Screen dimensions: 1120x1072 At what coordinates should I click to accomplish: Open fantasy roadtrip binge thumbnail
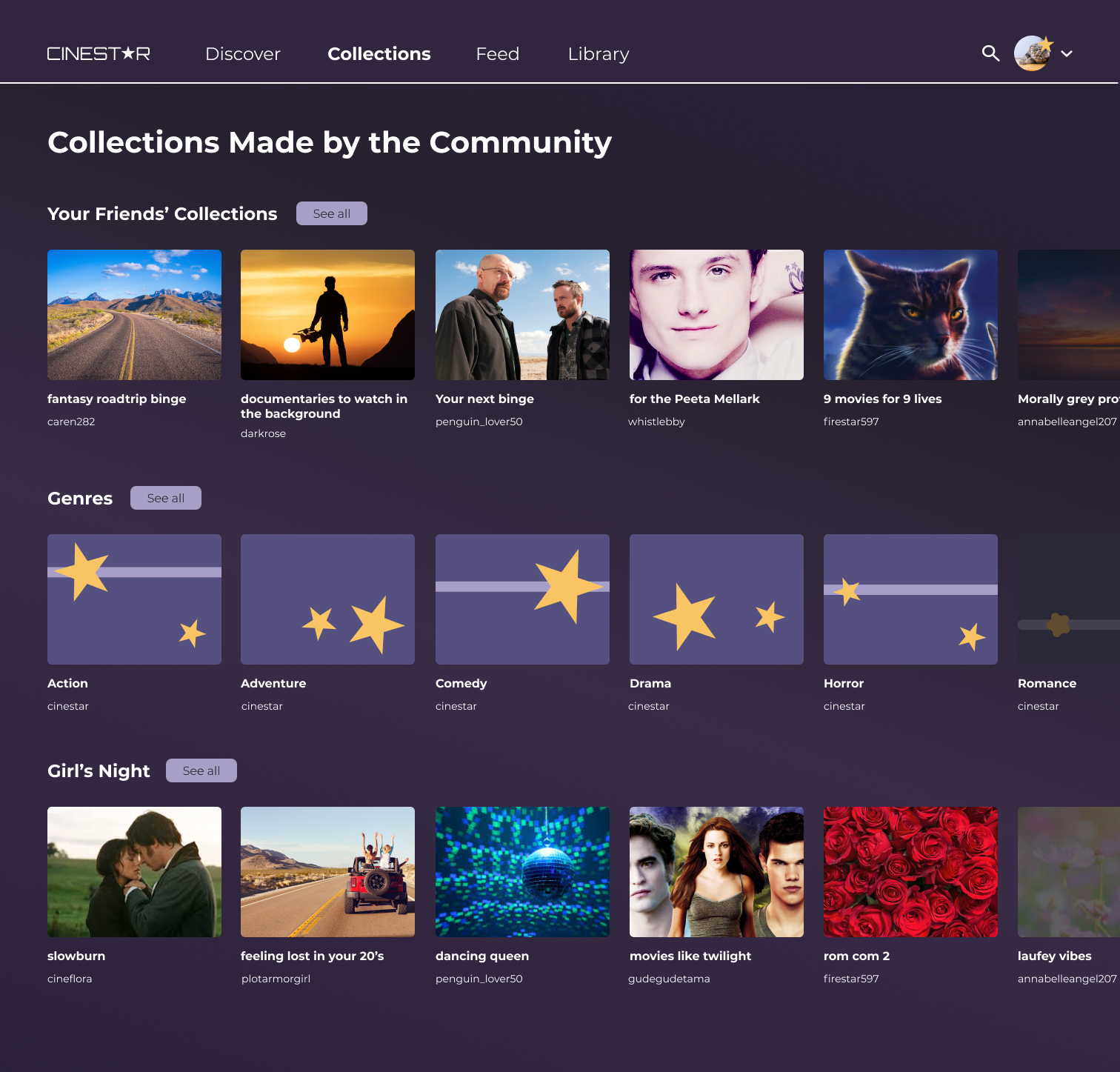tap(134, 315)
